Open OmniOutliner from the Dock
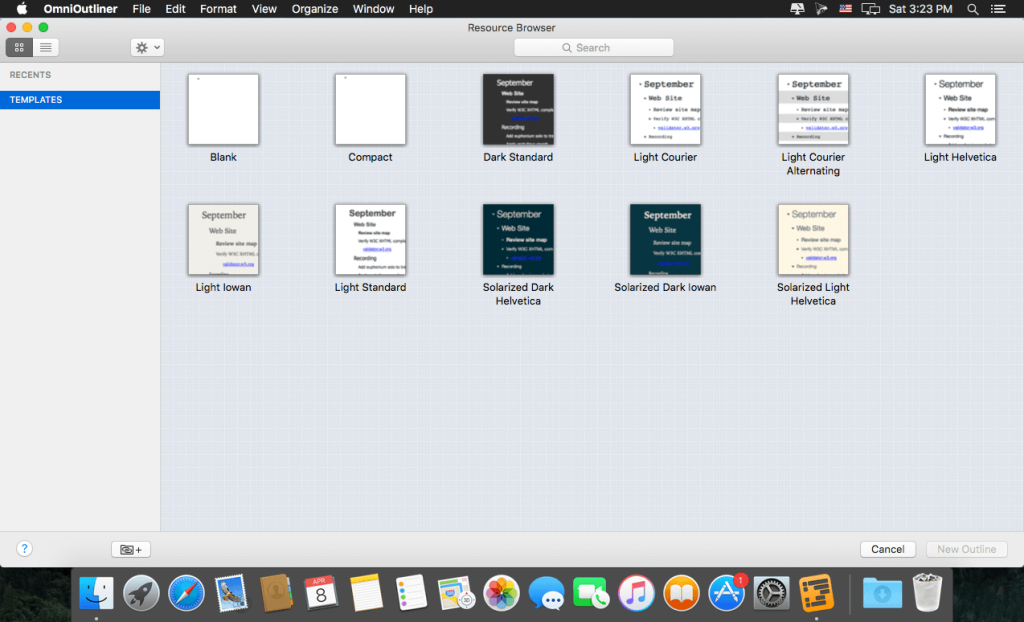The height and width of the screenshot is (622, 1024). 816,593
